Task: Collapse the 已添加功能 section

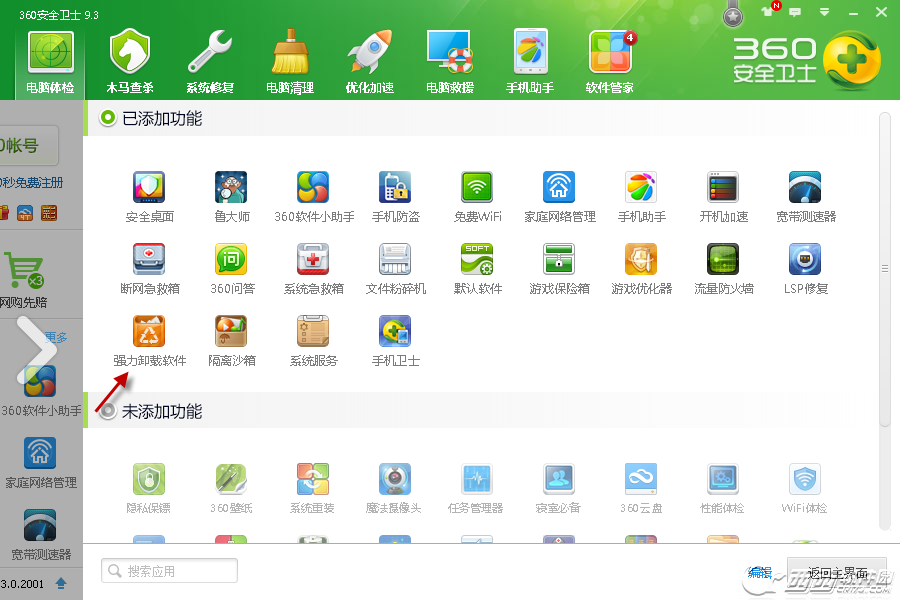Action: coord(107,117)
